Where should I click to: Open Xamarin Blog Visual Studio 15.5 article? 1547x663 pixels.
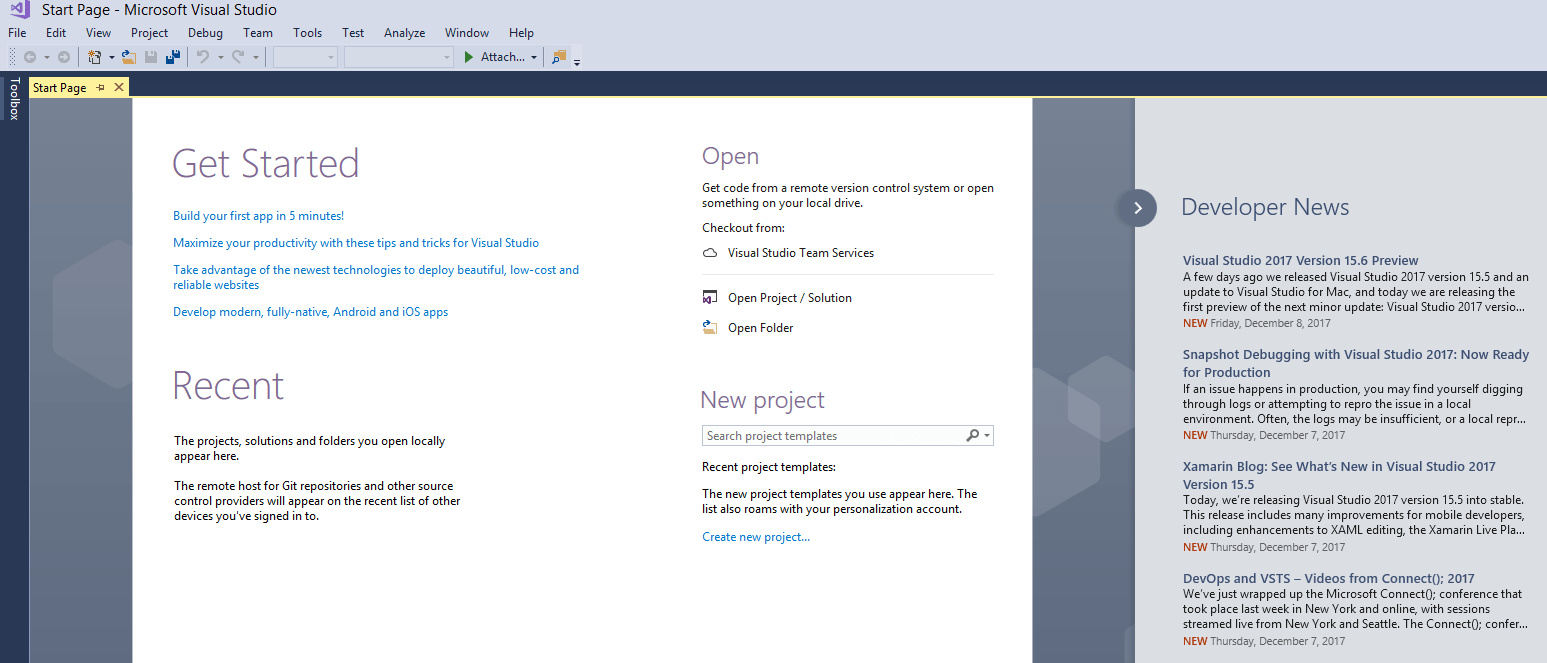click(x=1339, y=475)
